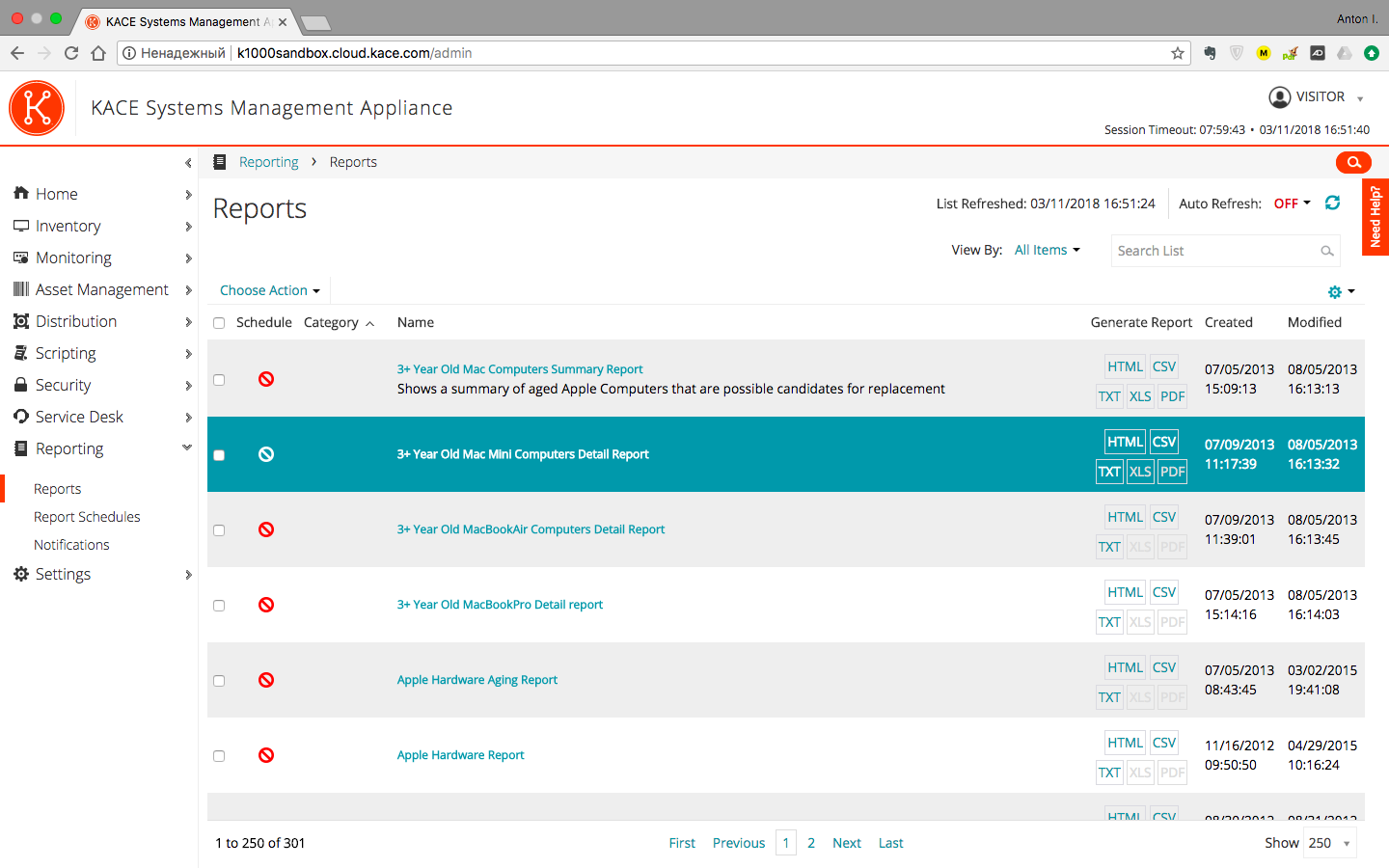Collapse the Reporting menu section
The image size is (1389, 868).
coord(187,448)
